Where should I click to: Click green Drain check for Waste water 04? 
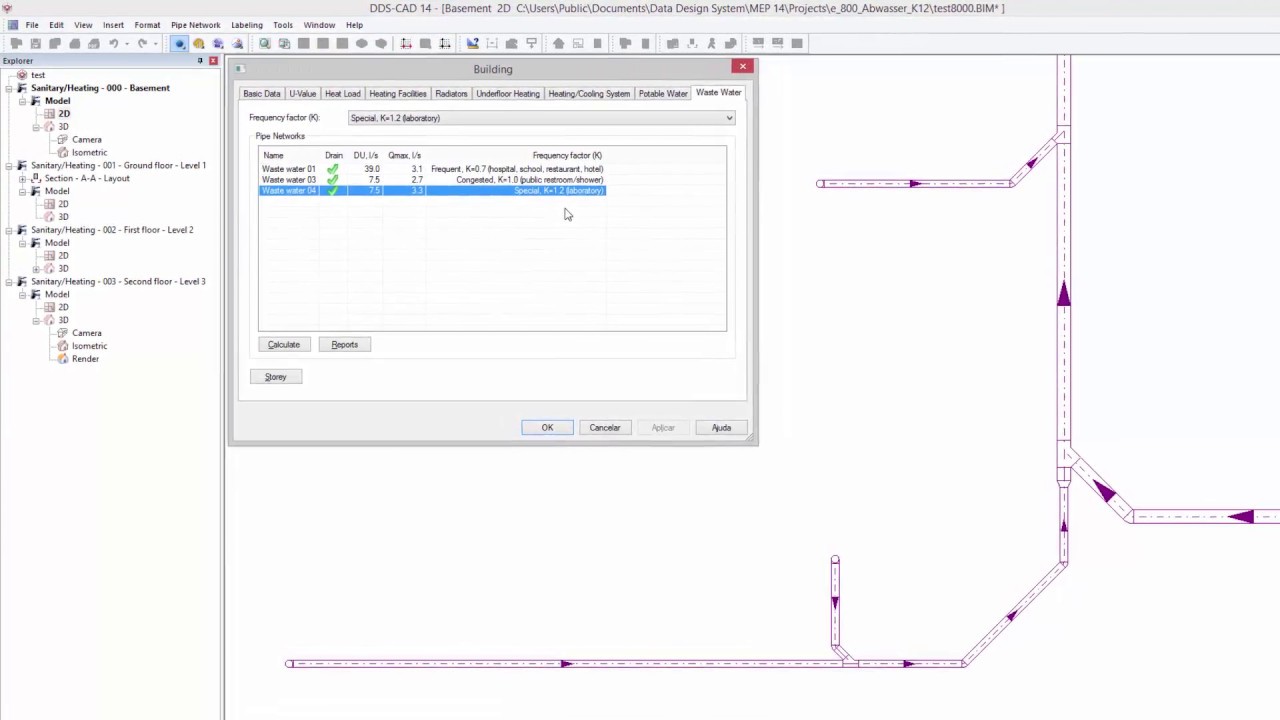pyautogui.click(x=332, y=191)
